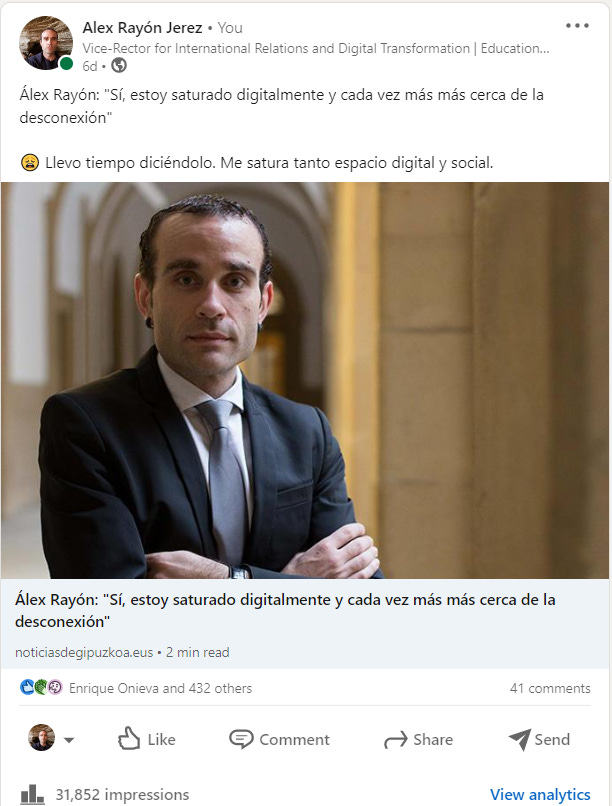Open the 41 comments link
Viewport: 612px width, 806px height.
tap(550, 688)
